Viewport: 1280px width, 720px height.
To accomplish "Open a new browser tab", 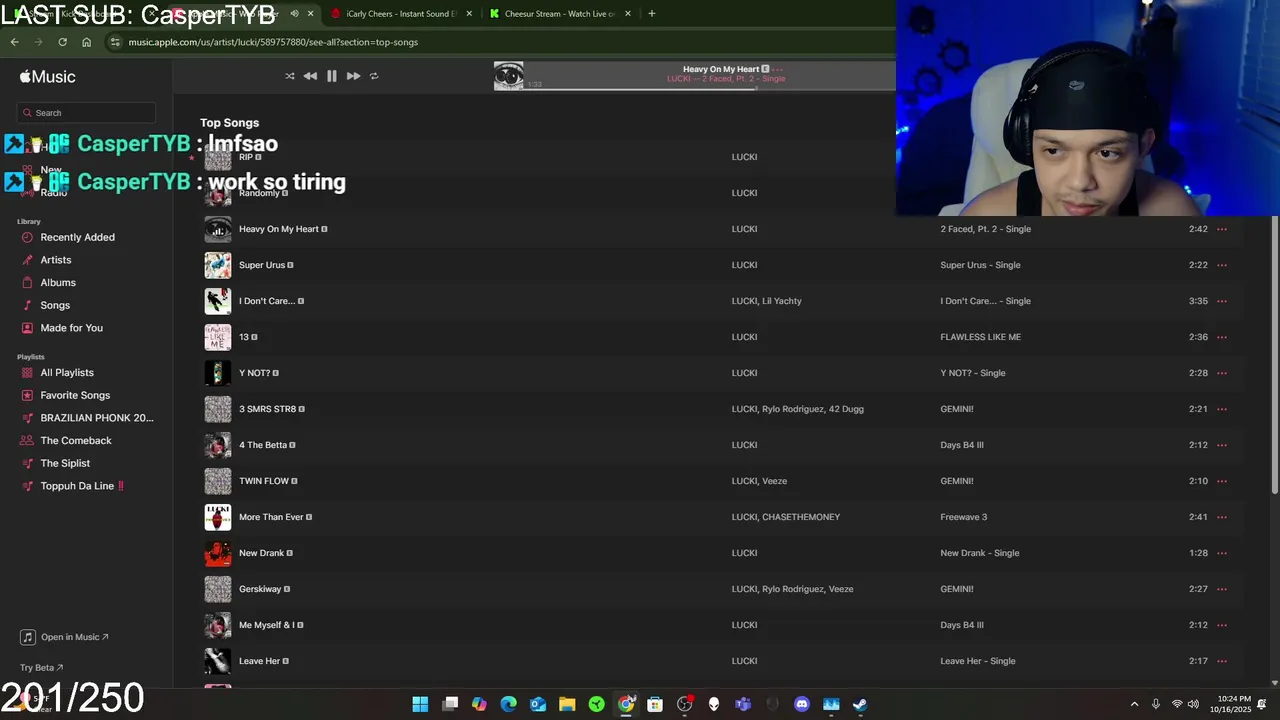I will point(652,14).
